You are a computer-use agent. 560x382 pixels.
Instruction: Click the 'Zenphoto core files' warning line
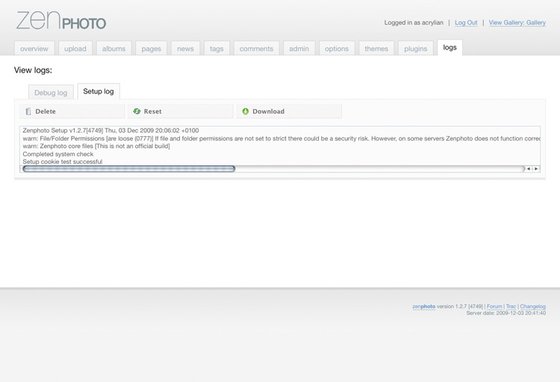[96, 146]
